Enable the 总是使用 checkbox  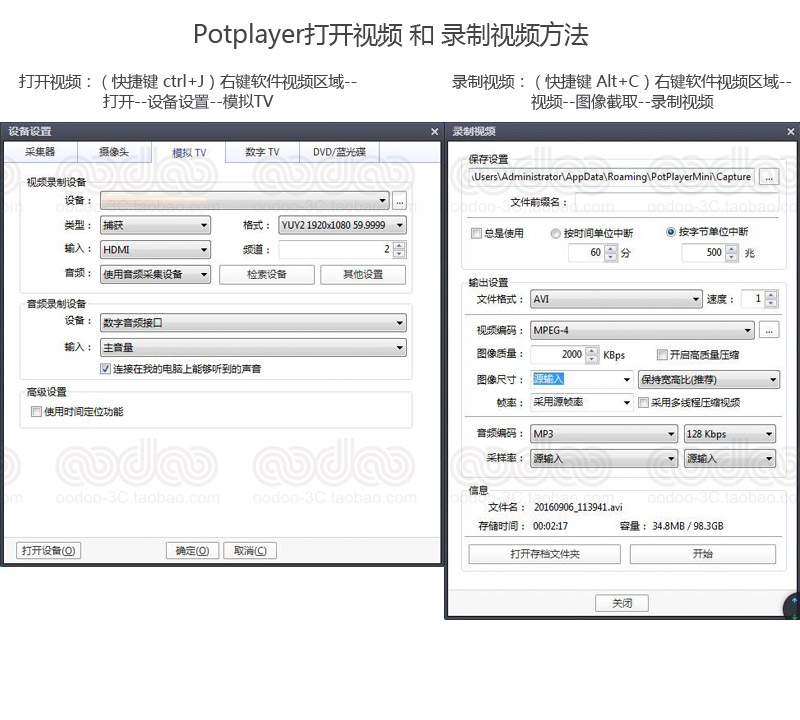[x=476, y=233]
